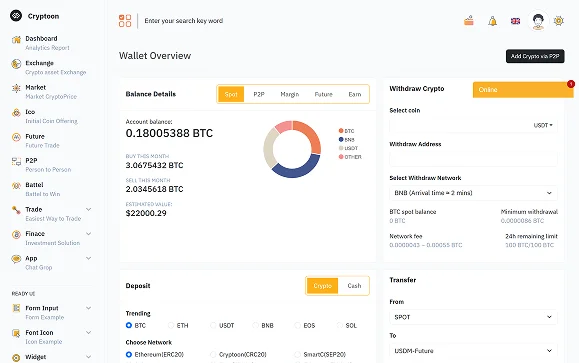Click the USDT legend color swatch
This screenshot has width=579, height=363.
[x=341, y=148]
